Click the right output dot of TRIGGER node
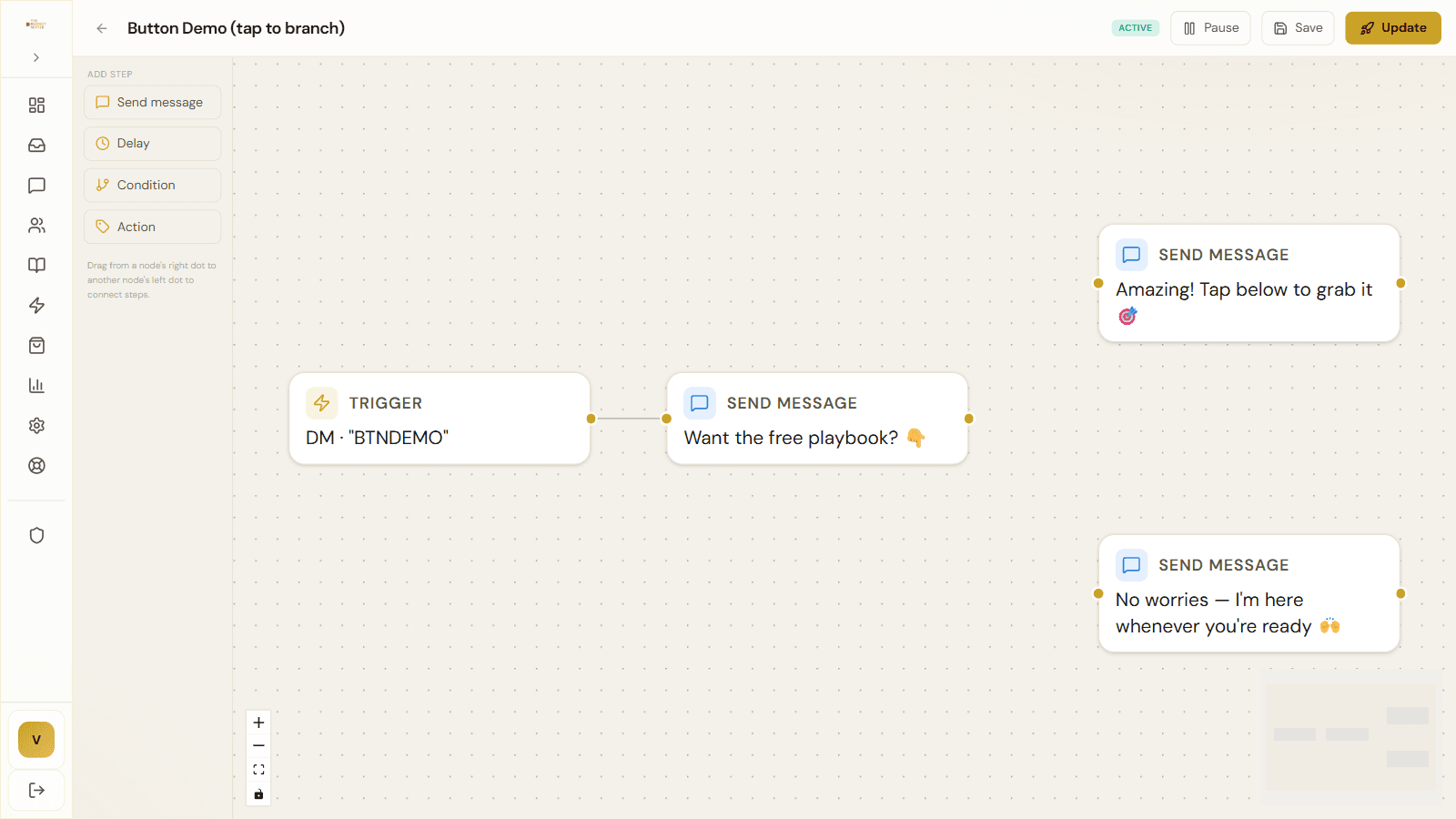The height and width of the screenshot is (819, 1456). point(591,419)
